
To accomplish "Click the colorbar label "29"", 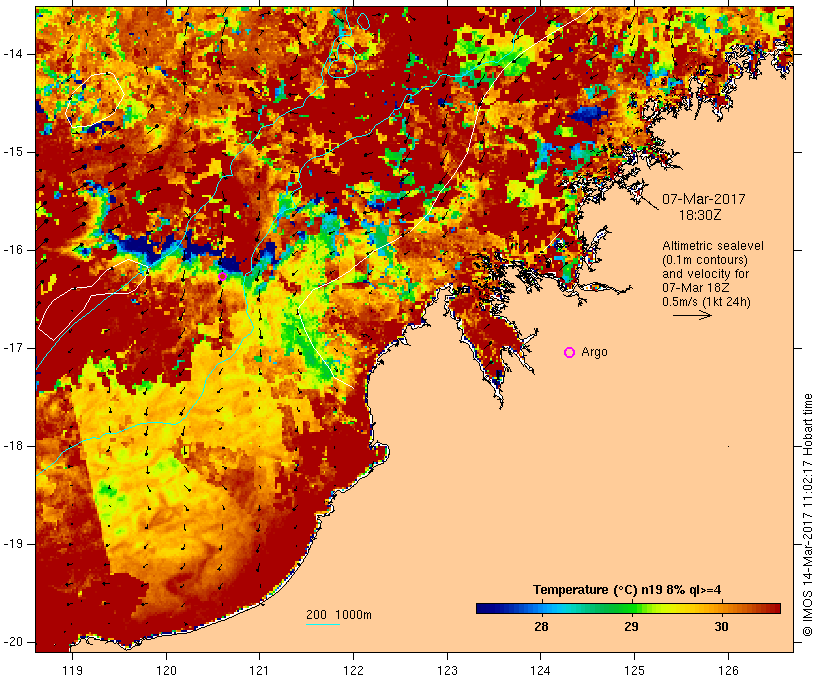I will click(x=631, y=627).
